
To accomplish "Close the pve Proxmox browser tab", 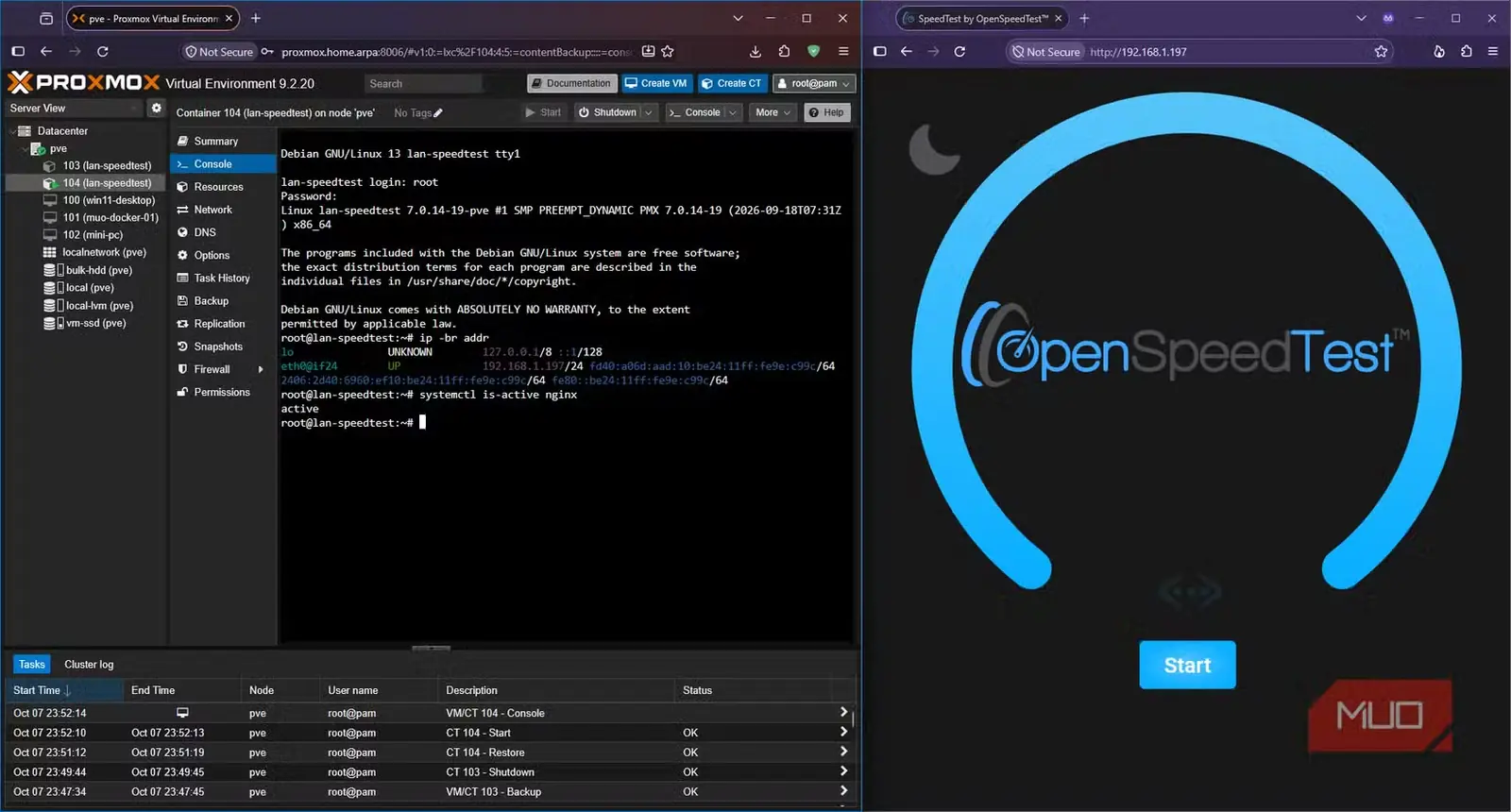I will click(x=229, y=18).
